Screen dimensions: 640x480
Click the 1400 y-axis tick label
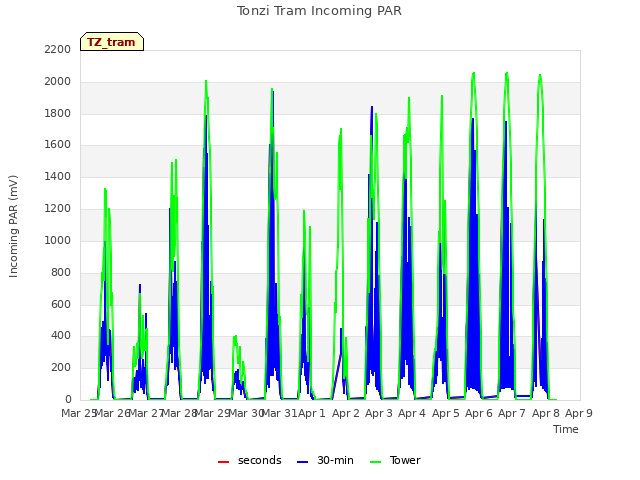tap(58, 176)
